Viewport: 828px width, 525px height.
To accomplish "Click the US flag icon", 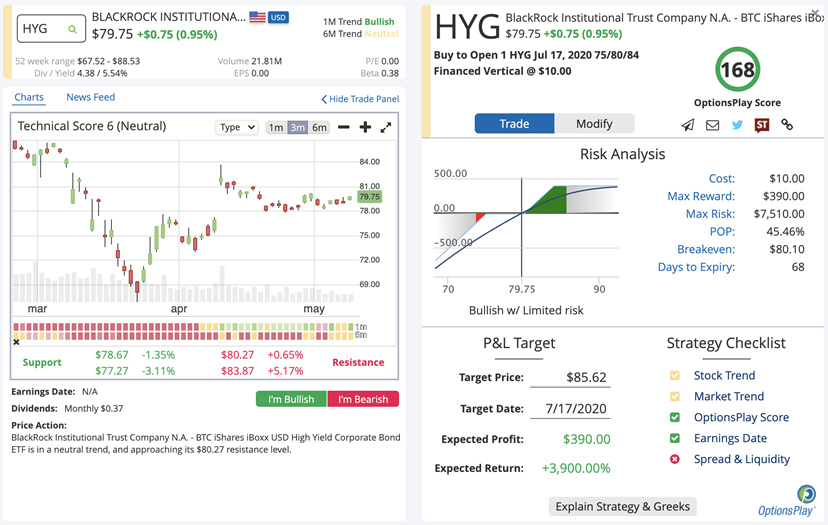I will click(257, 17).
